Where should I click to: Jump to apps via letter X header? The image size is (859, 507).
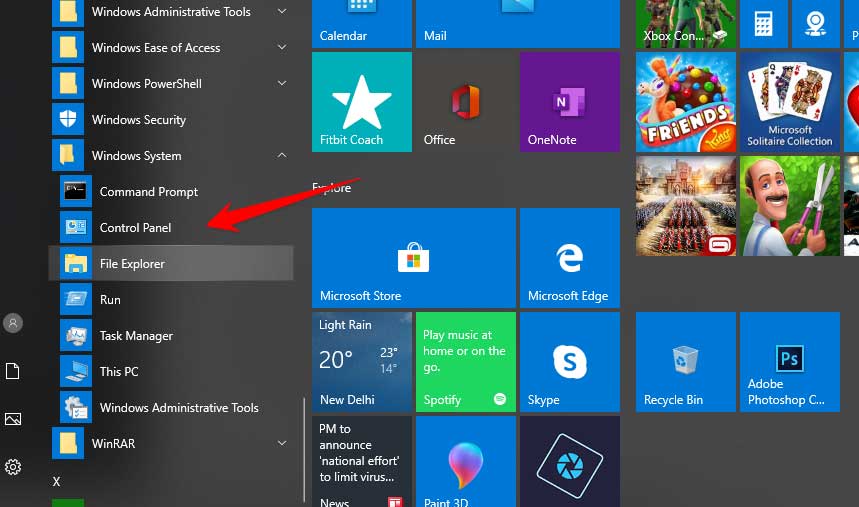[56, 482]
